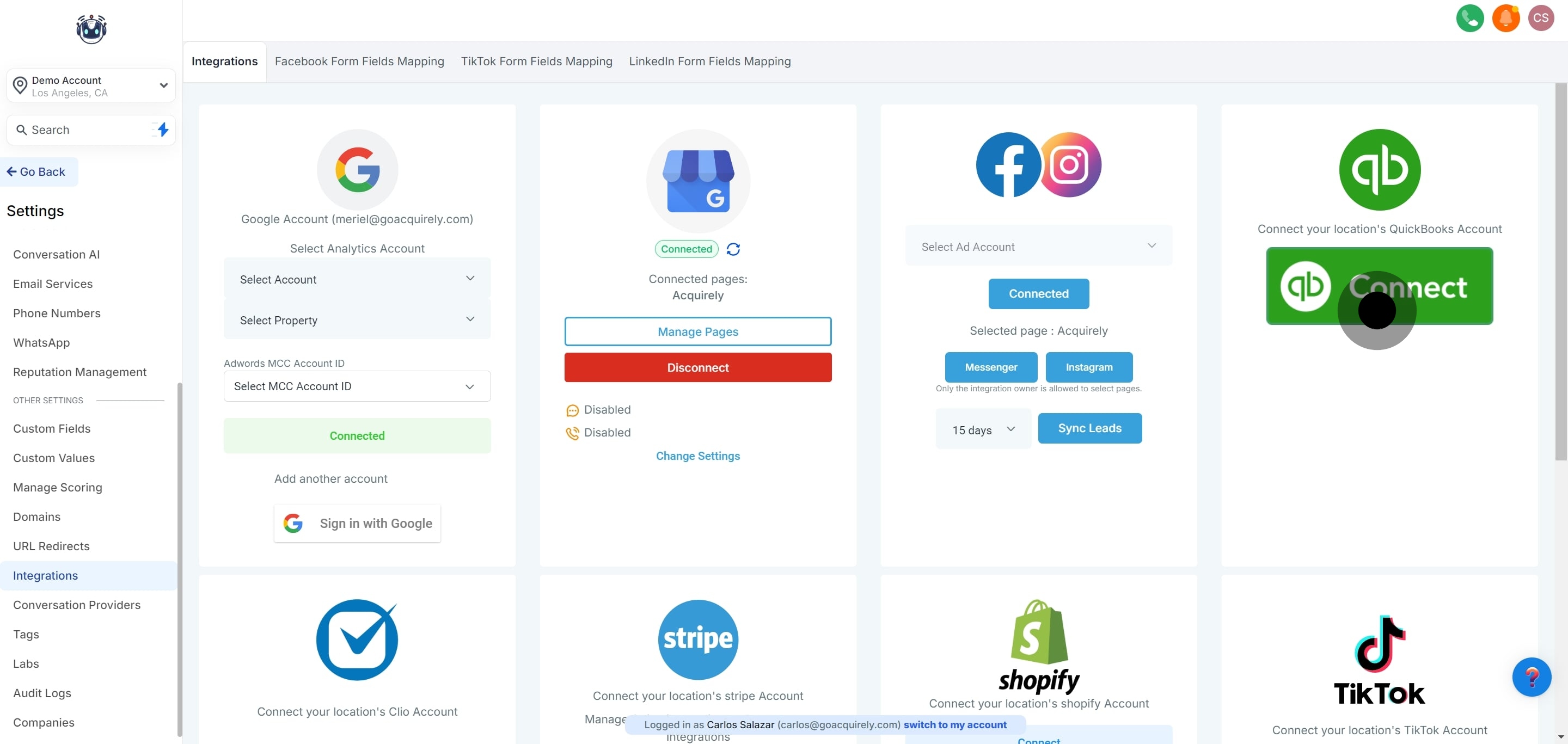Screen dimensions: 1568x744
Task: Click the CS user avatar
Action: [x=1541, y=19]
